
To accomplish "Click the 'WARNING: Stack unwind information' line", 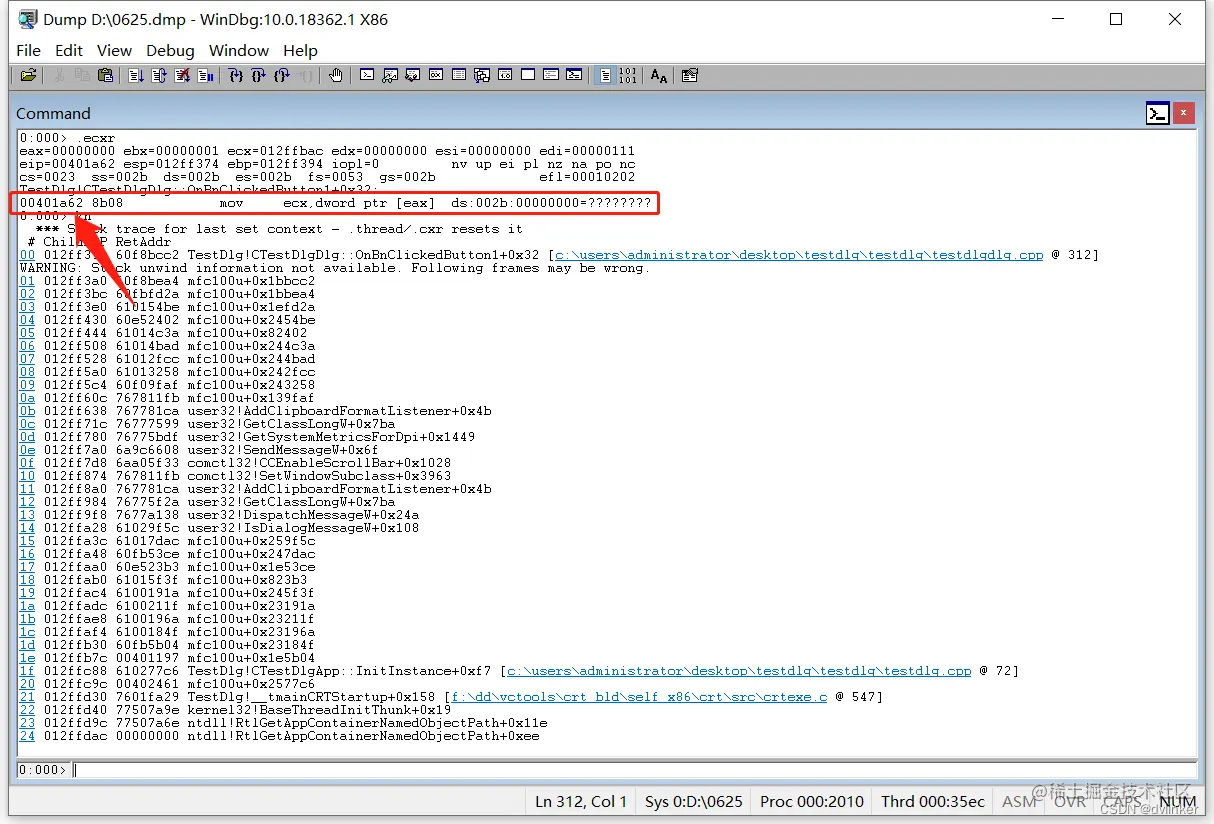I will point(335,268).
